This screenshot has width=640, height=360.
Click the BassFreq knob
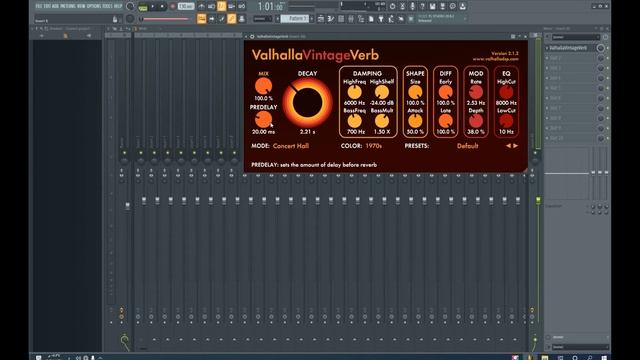pyautogui.click(x=354, y=121)
